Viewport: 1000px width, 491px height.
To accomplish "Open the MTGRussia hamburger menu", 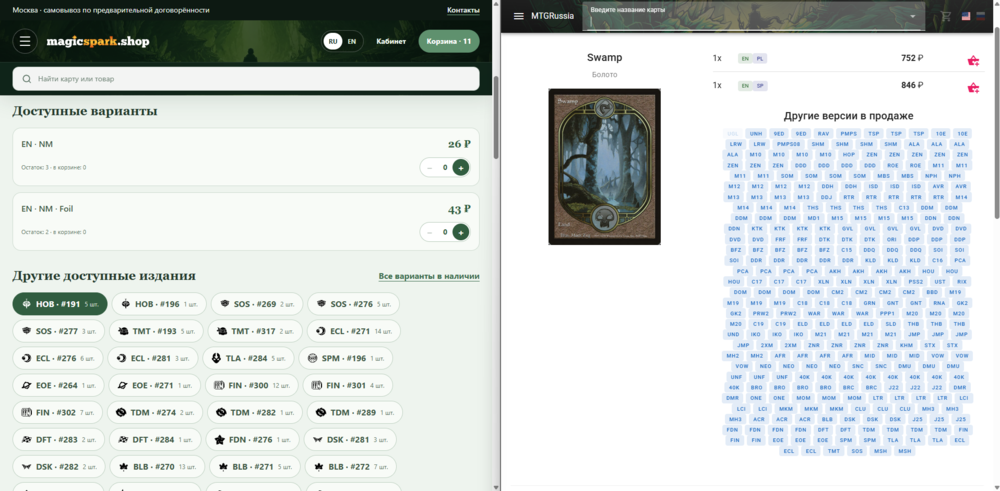I will (x=518, y=16).
